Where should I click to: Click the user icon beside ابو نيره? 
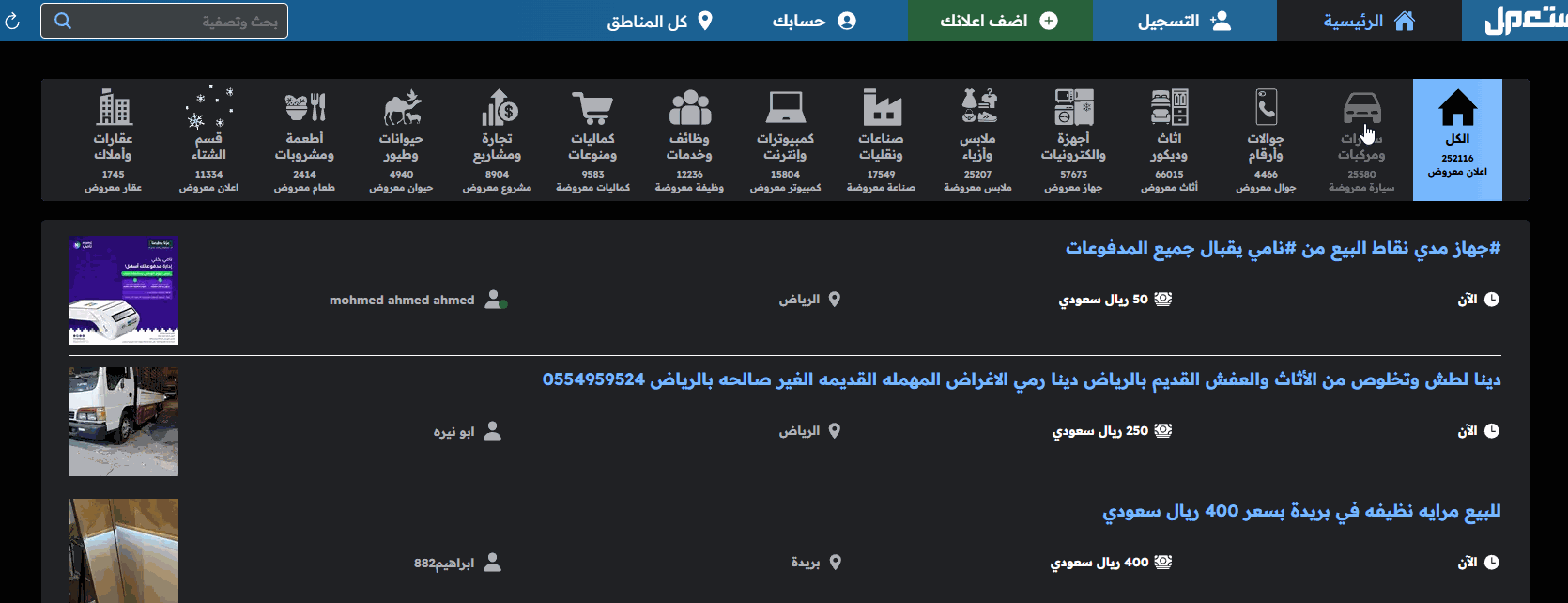pyautogui.click(x=492, y=431)
